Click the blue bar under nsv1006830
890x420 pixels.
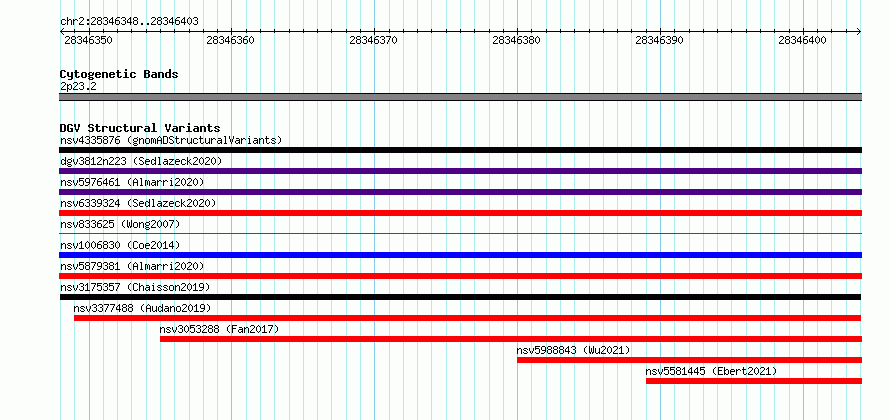[x=460, y=255]
